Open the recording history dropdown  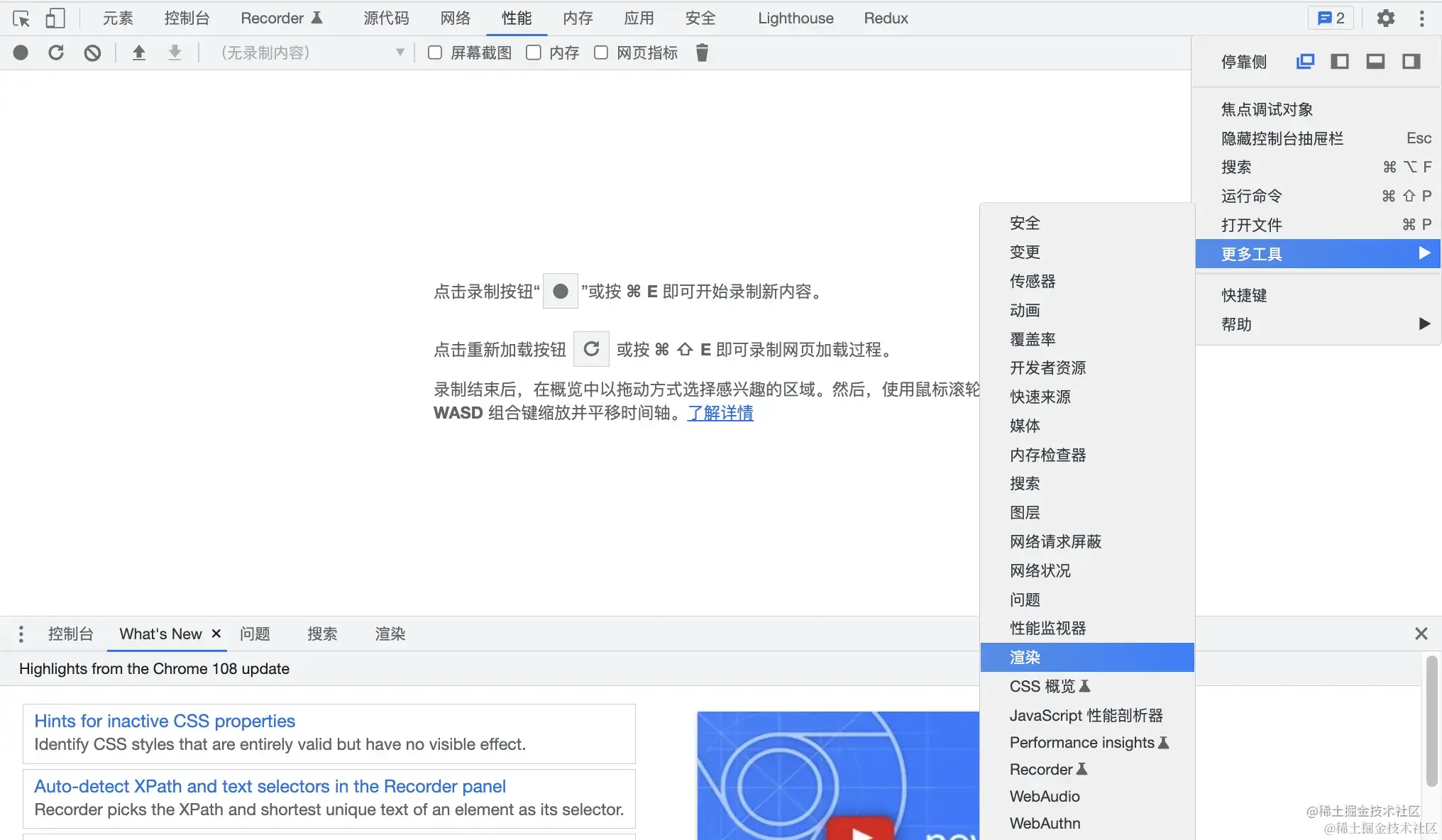click(400, 52)
